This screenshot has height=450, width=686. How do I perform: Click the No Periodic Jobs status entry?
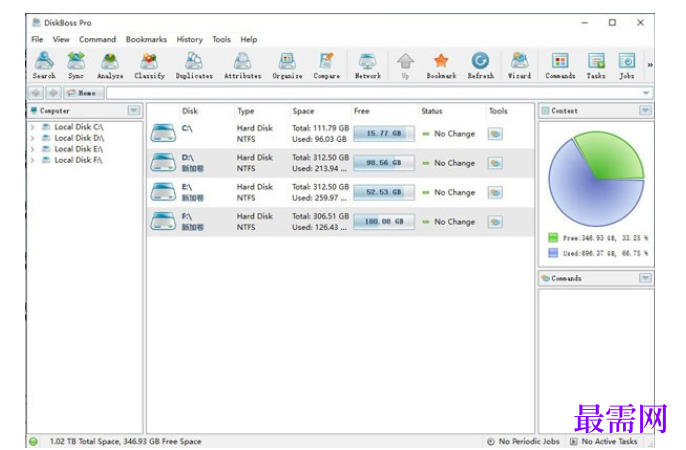523,441
